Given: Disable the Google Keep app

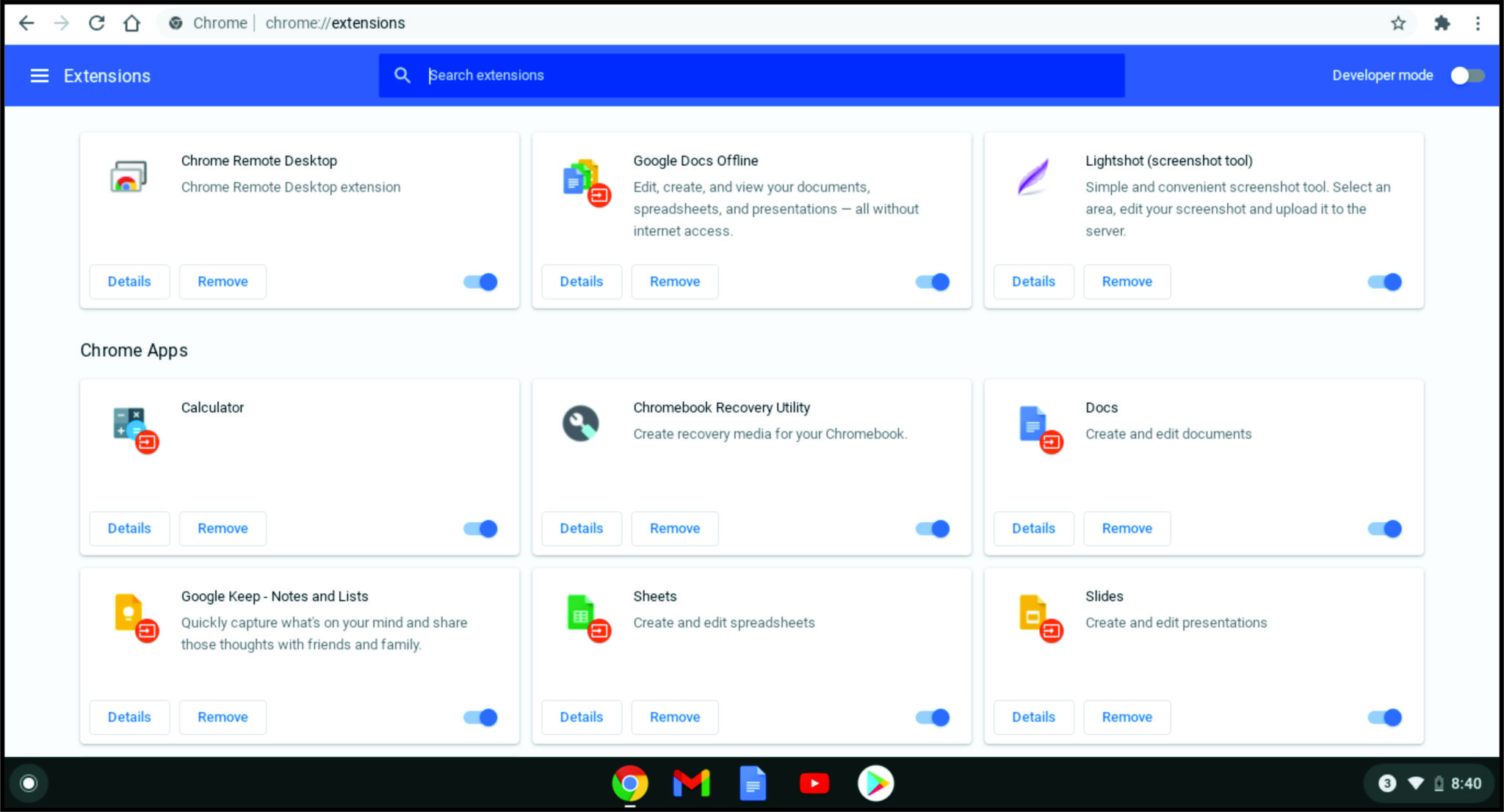Looking at the screenshot, I should 479,717.
